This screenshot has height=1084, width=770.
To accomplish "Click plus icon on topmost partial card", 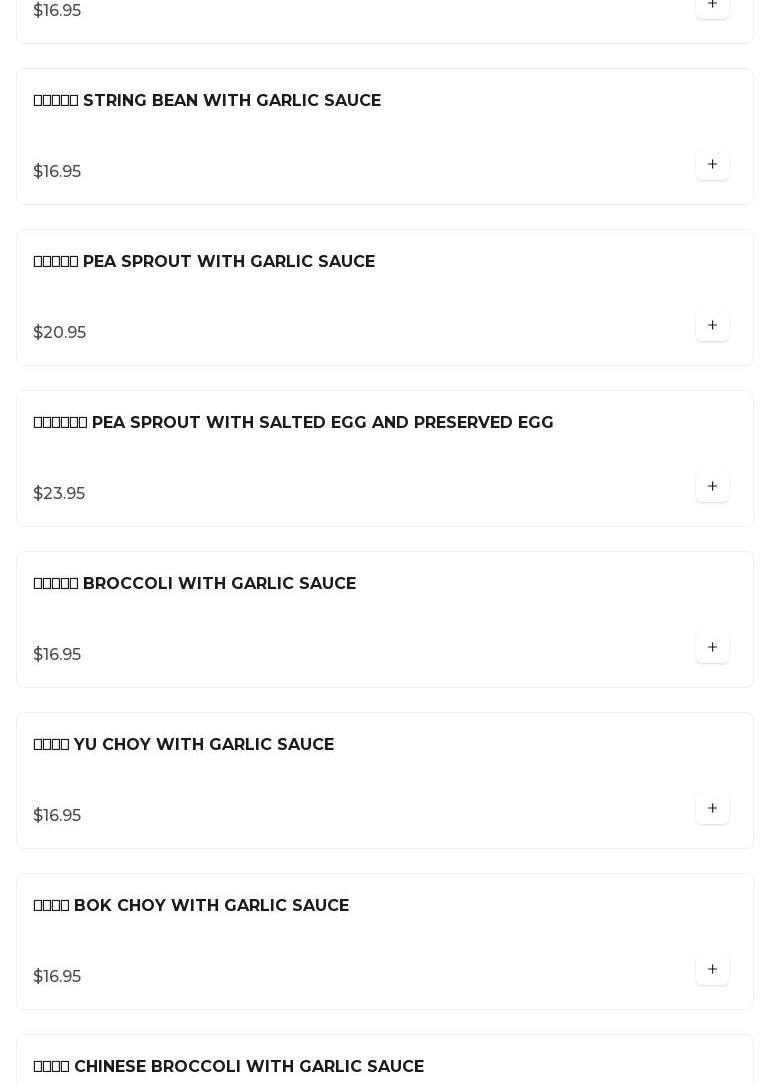I will [712, 7].
